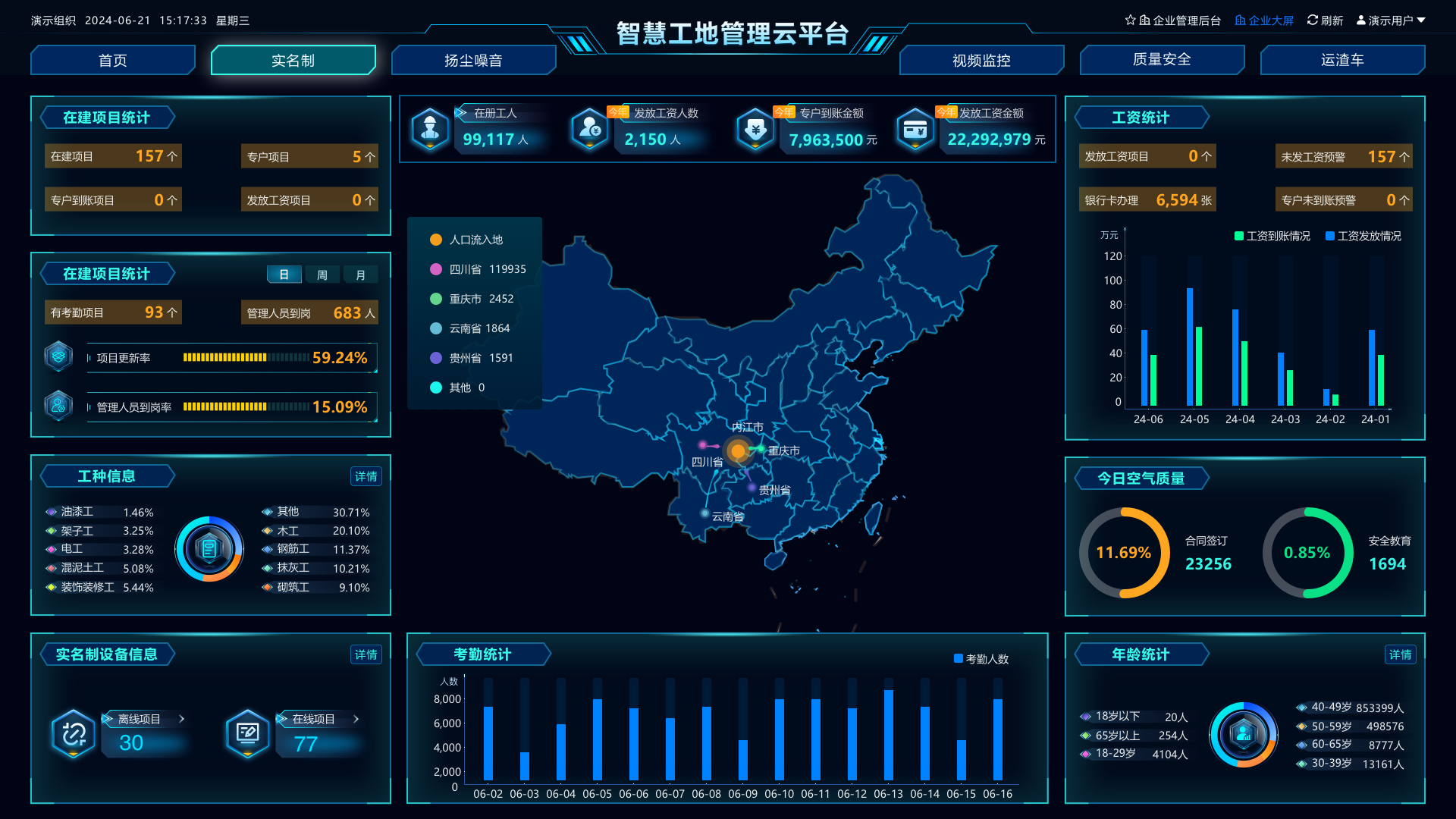This screenshot has height=819, width=1456.
Task: Click the 管理人员到岗率 person icon
Action: [58, 406]
